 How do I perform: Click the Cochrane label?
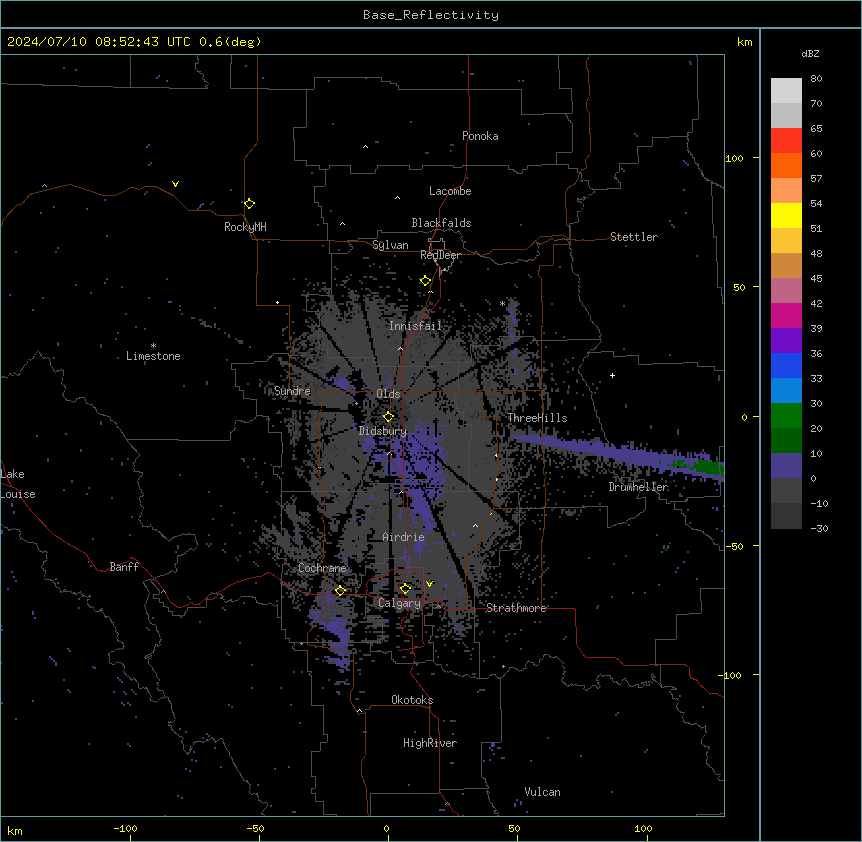(322, 568)
